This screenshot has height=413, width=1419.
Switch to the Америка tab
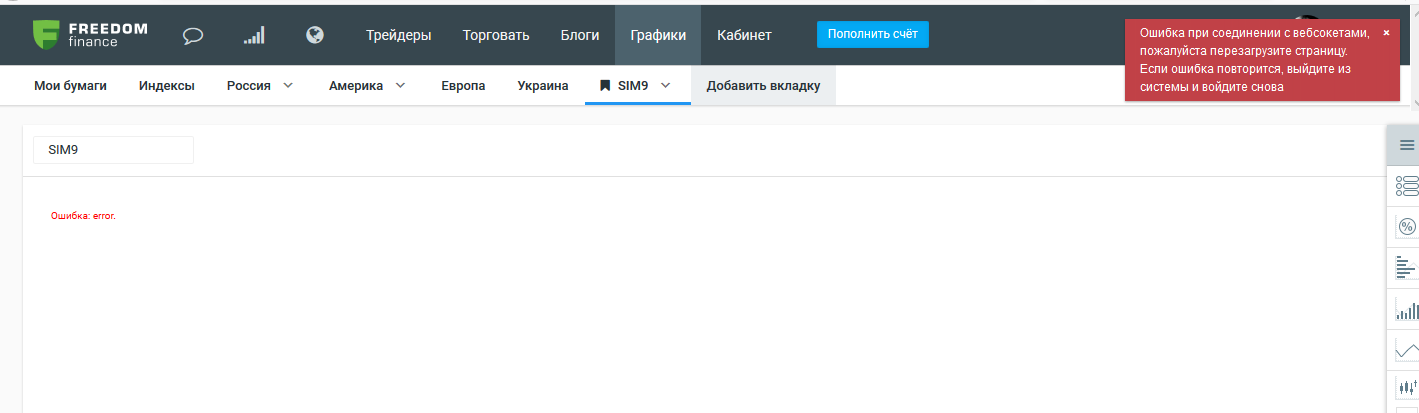[x=356, y=86]
